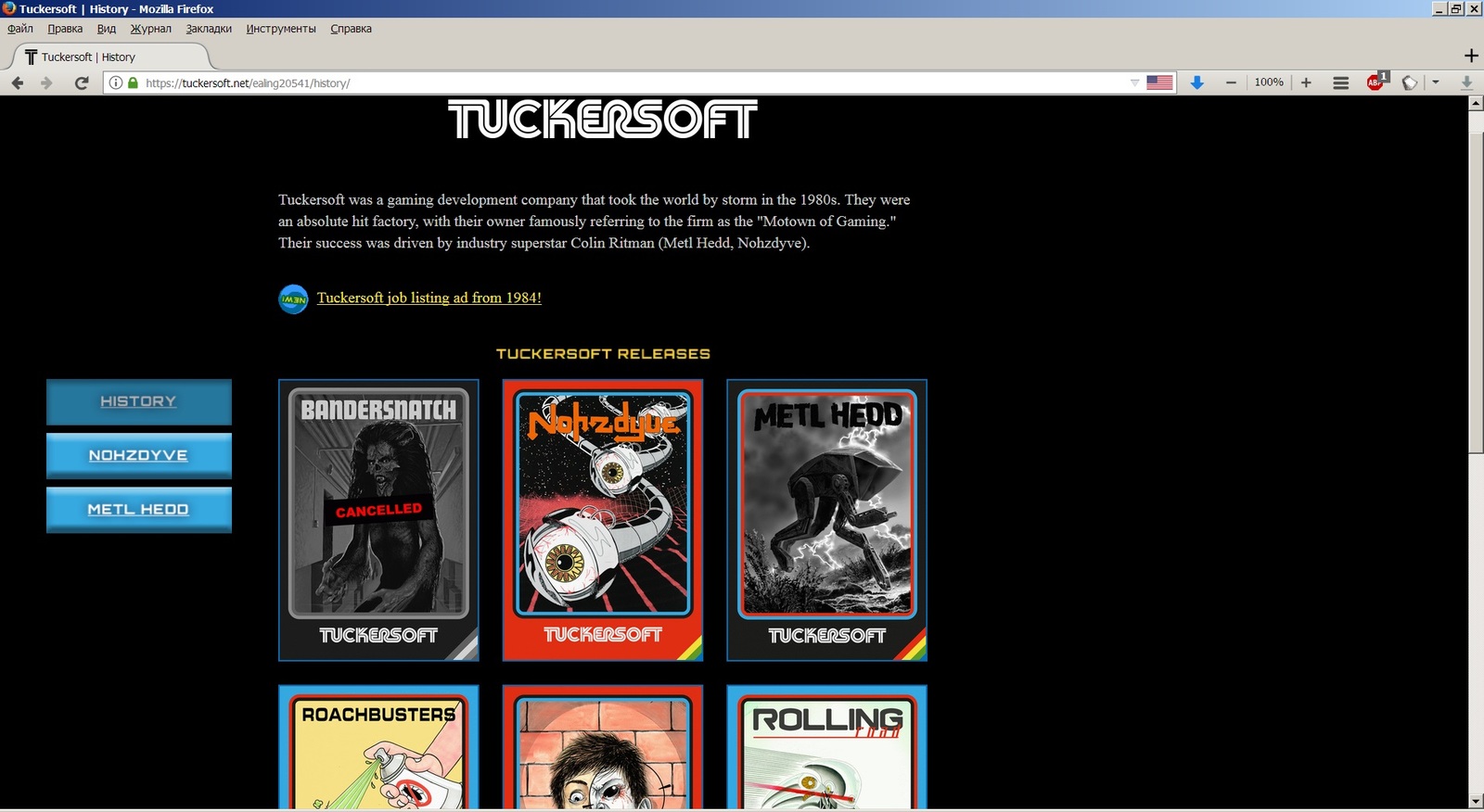Open the Roachbusters game cover

pos(378,747)
